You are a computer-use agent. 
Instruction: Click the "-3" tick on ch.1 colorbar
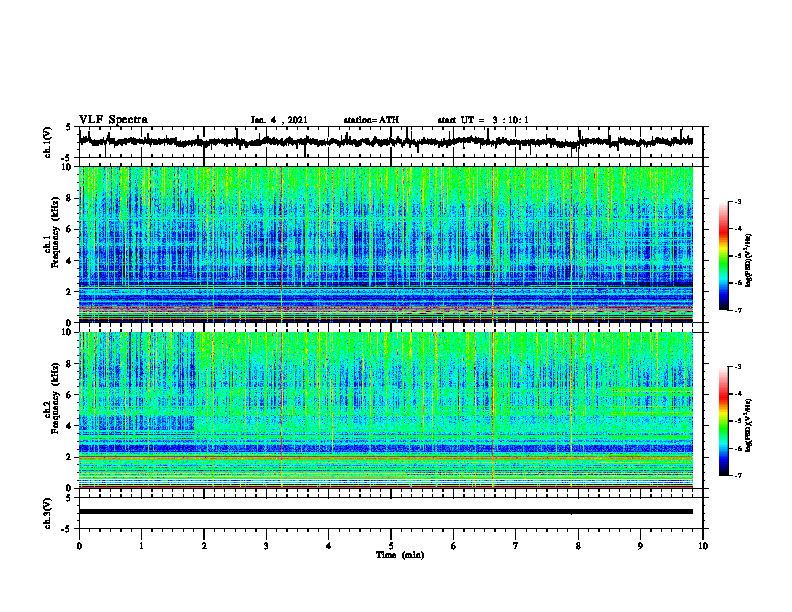coord(737,201)
